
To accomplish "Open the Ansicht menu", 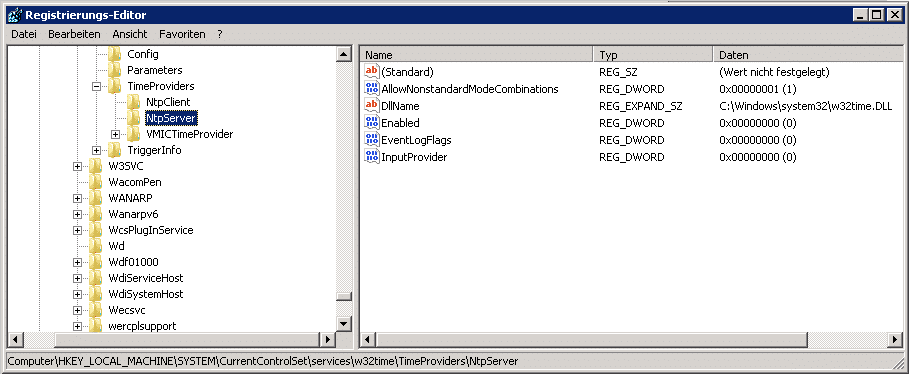I will (130, 34).
